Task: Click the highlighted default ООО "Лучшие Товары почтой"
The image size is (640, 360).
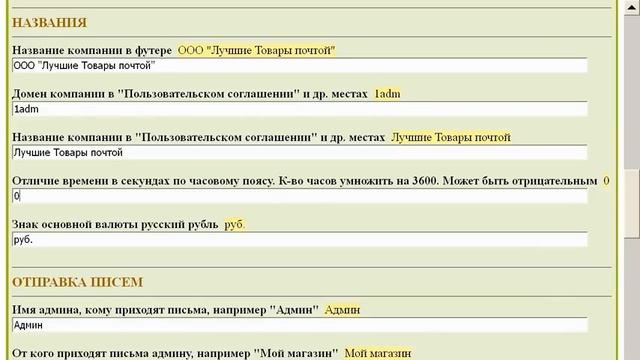Action: 256,50
